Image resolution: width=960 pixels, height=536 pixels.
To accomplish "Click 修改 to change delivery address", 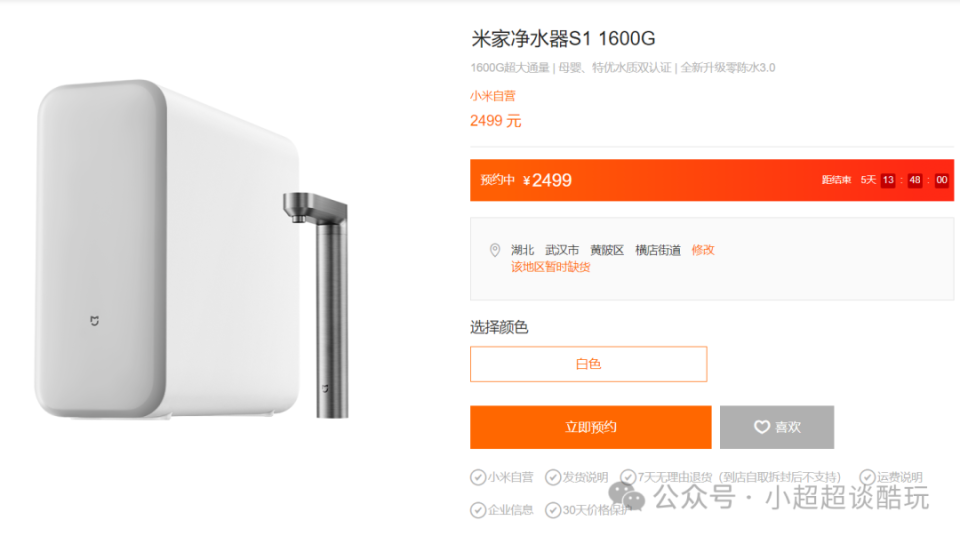I will pyautogui.click(x=703, y=250).
